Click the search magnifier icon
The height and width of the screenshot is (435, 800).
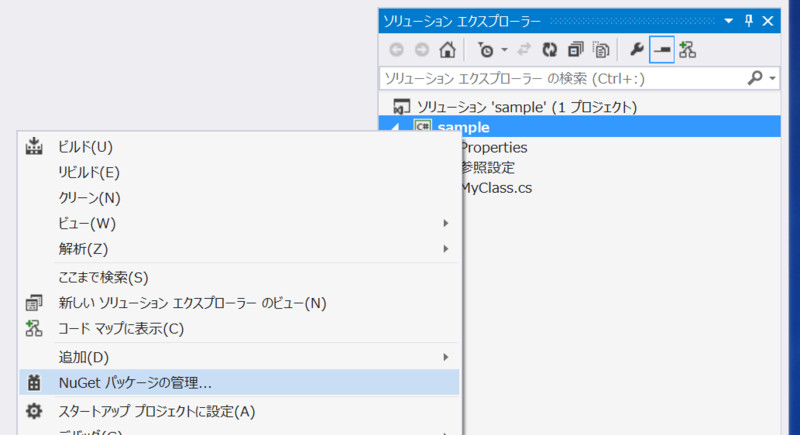pos(755,78)
